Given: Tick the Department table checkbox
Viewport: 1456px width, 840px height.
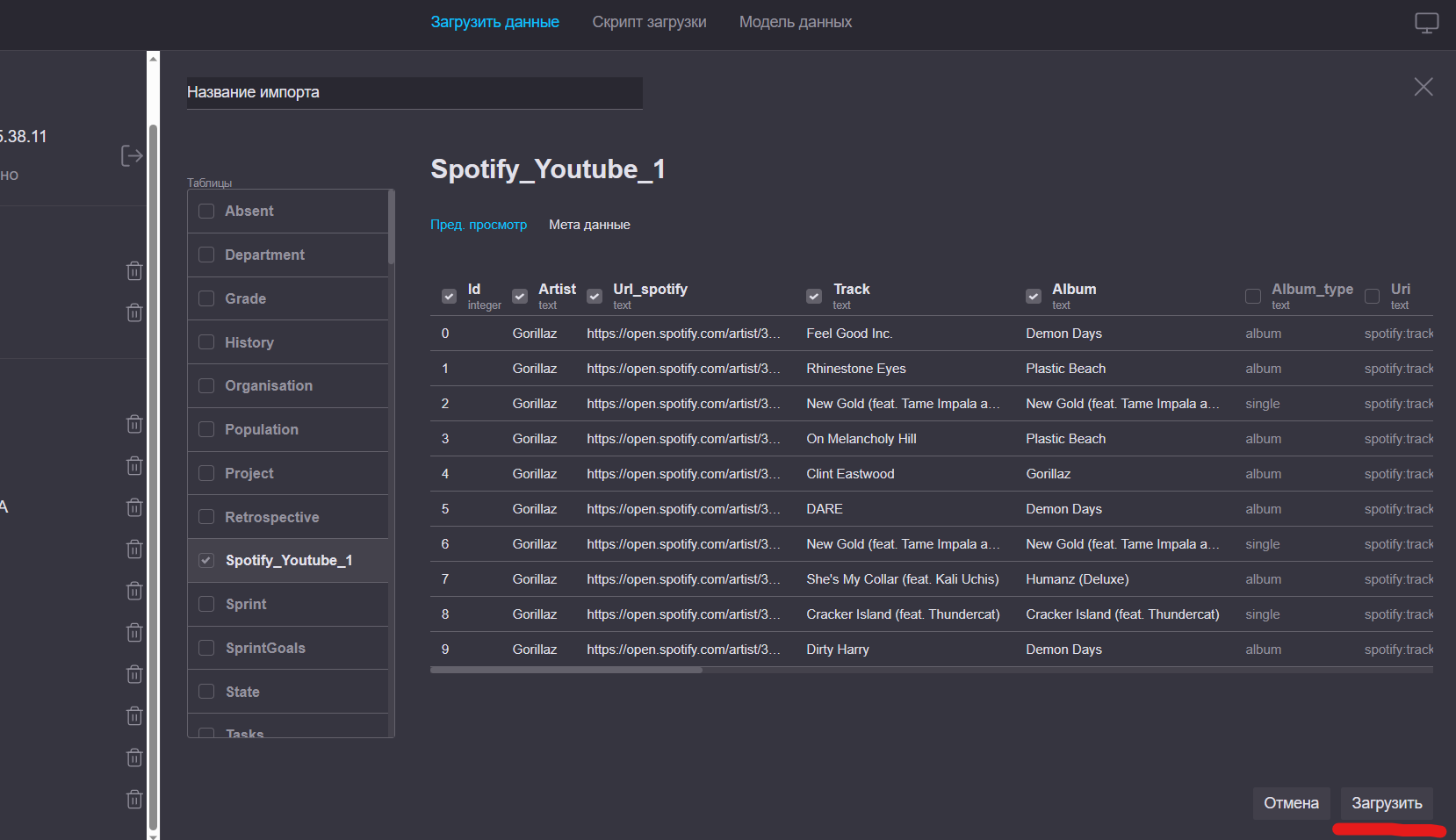Looking at the screenshot, I should pos(206,255).
